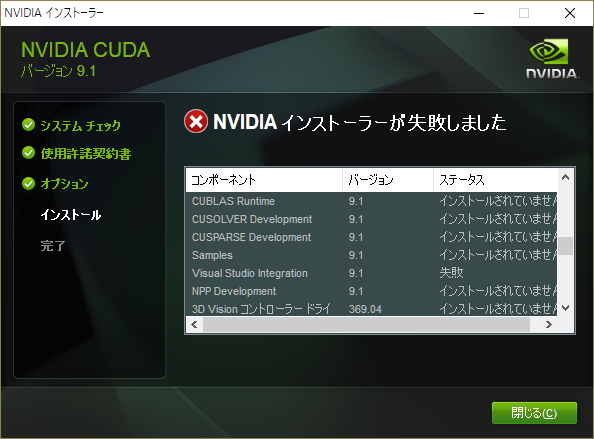
Task: Select the システム チェック step
Action: 81,125
